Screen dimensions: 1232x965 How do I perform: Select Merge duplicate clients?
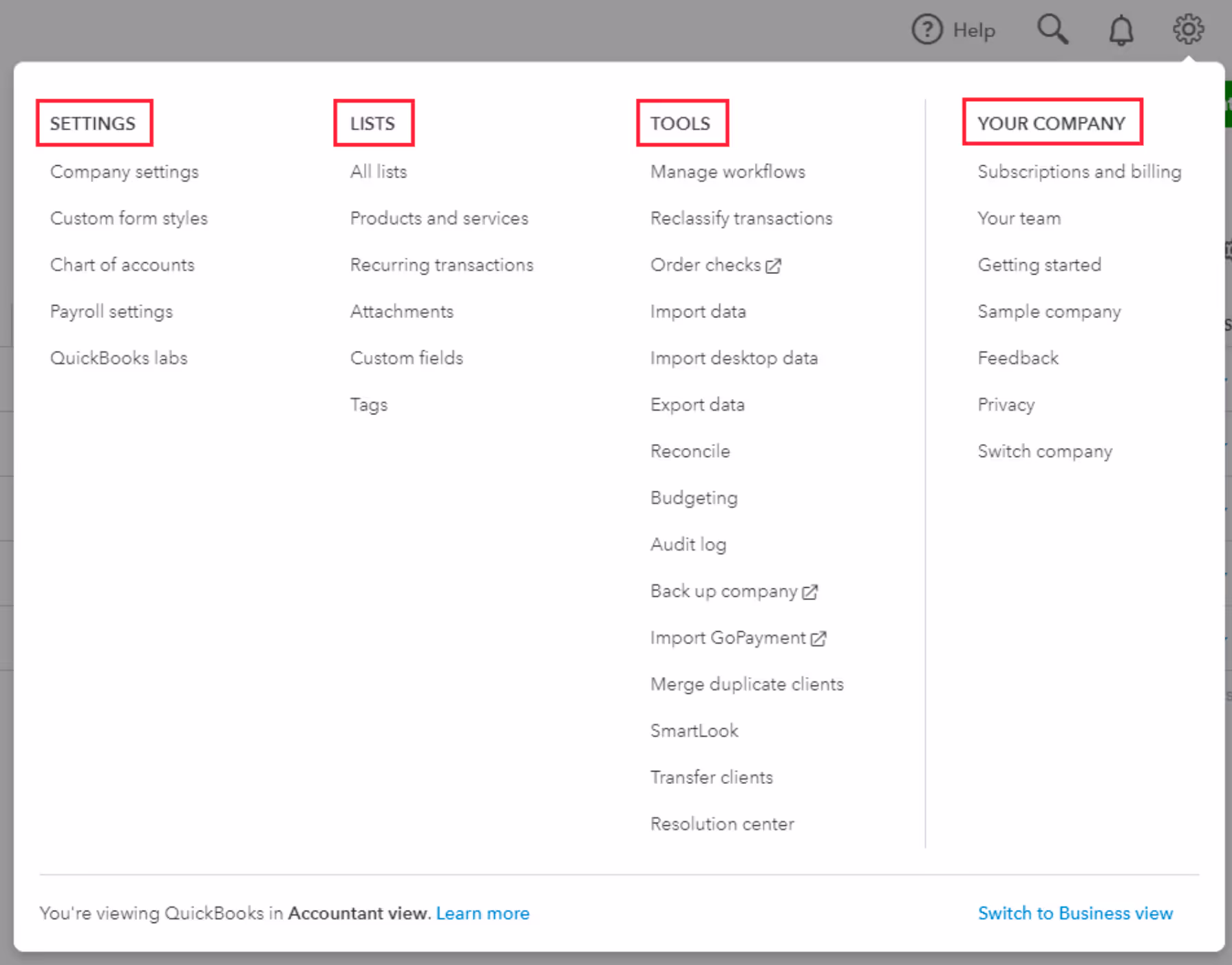pyautogui.click(x=747, y=685)
